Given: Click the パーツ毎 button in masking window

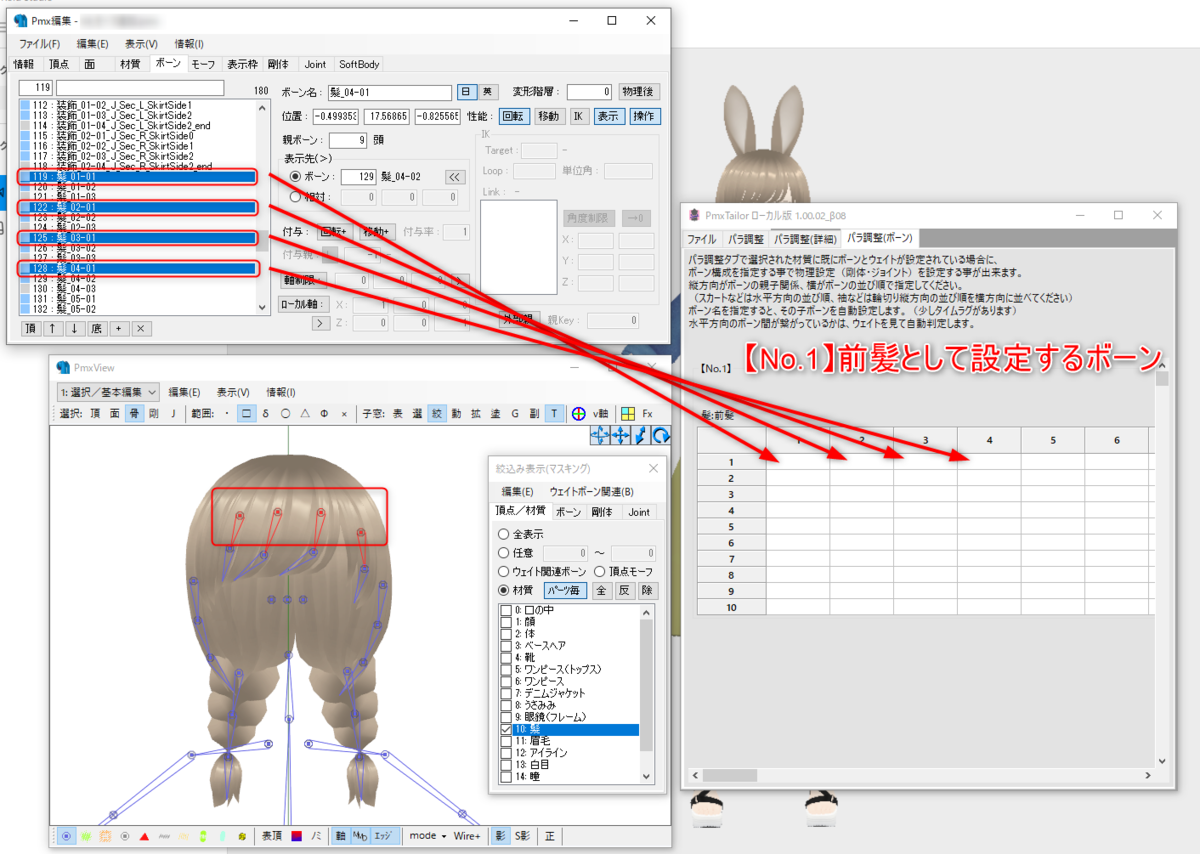Looking at the screenshot, I should click(567, 590).
